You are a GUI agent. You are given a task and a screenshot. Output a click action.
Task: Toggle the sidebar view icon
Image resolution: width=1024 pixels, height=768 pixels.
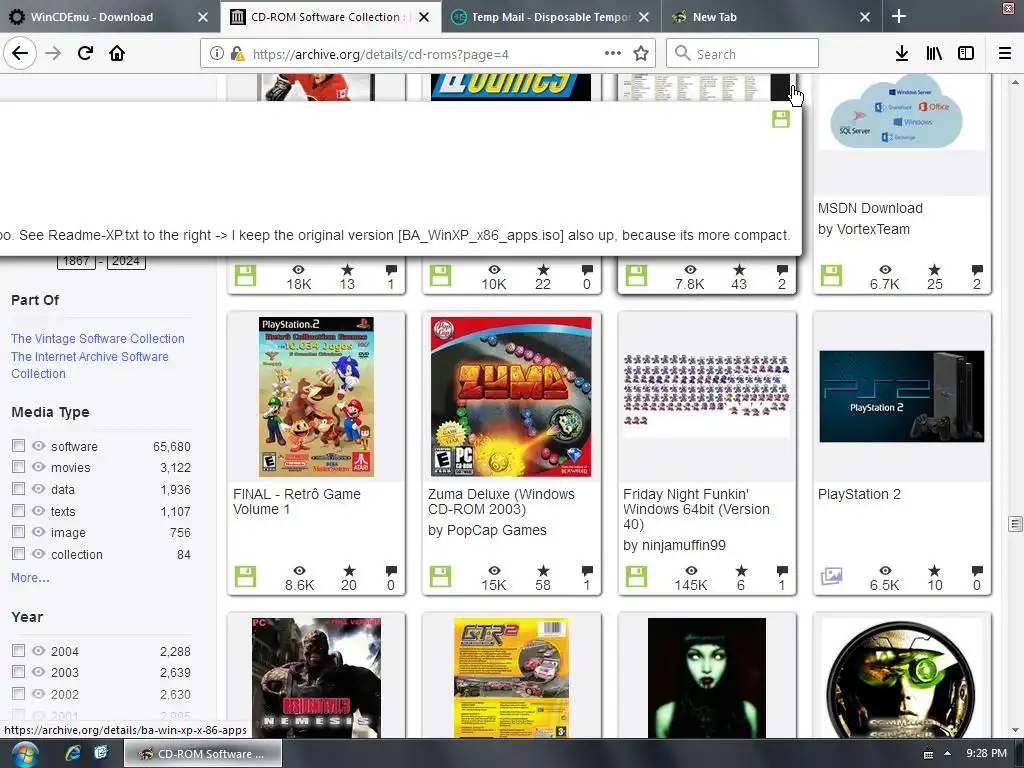click(966, 54)
